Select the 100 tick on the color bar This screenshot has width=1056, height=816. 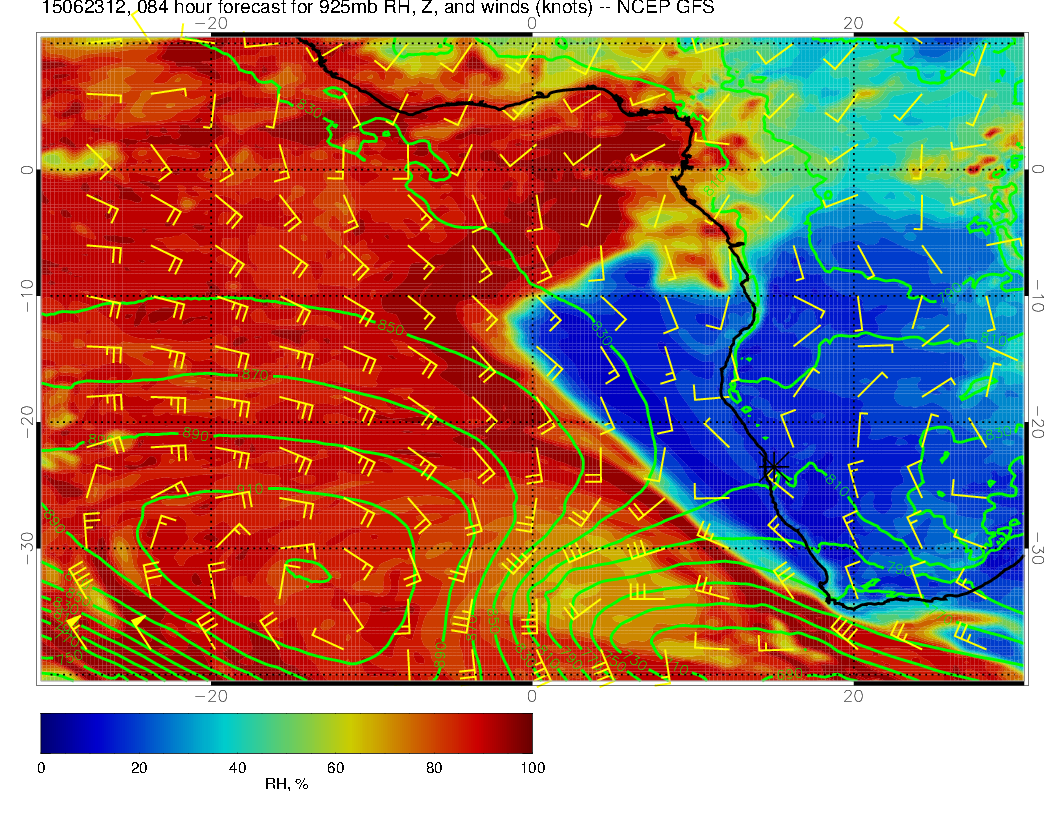[x=532, y=767]
